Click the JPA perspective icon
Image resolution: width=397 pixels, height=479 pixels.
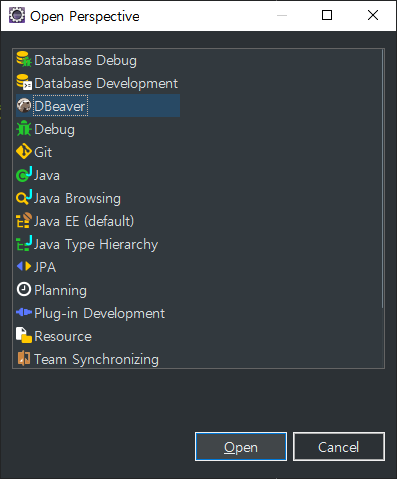(x=24, y=266)
